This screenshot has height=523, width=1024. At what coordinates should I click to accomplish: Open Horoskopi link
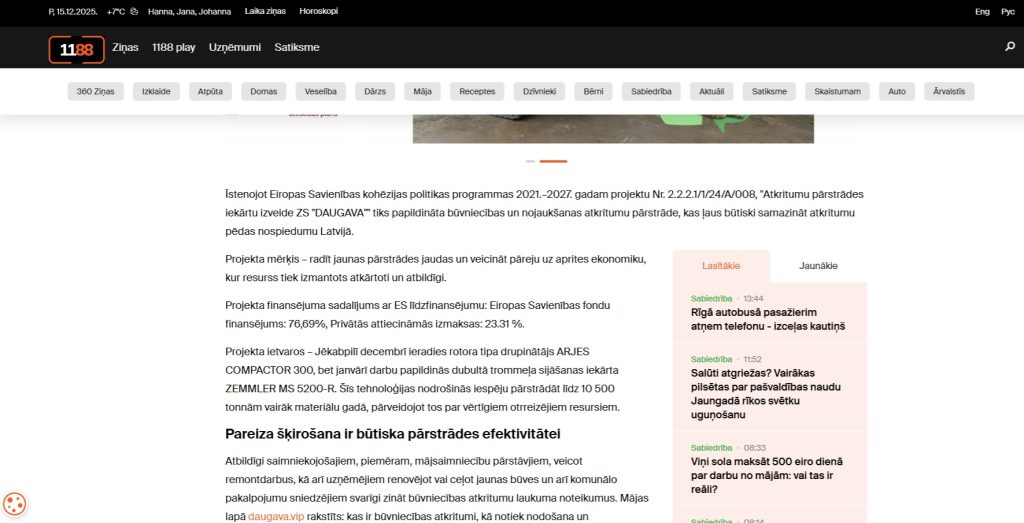coord(319,11)
